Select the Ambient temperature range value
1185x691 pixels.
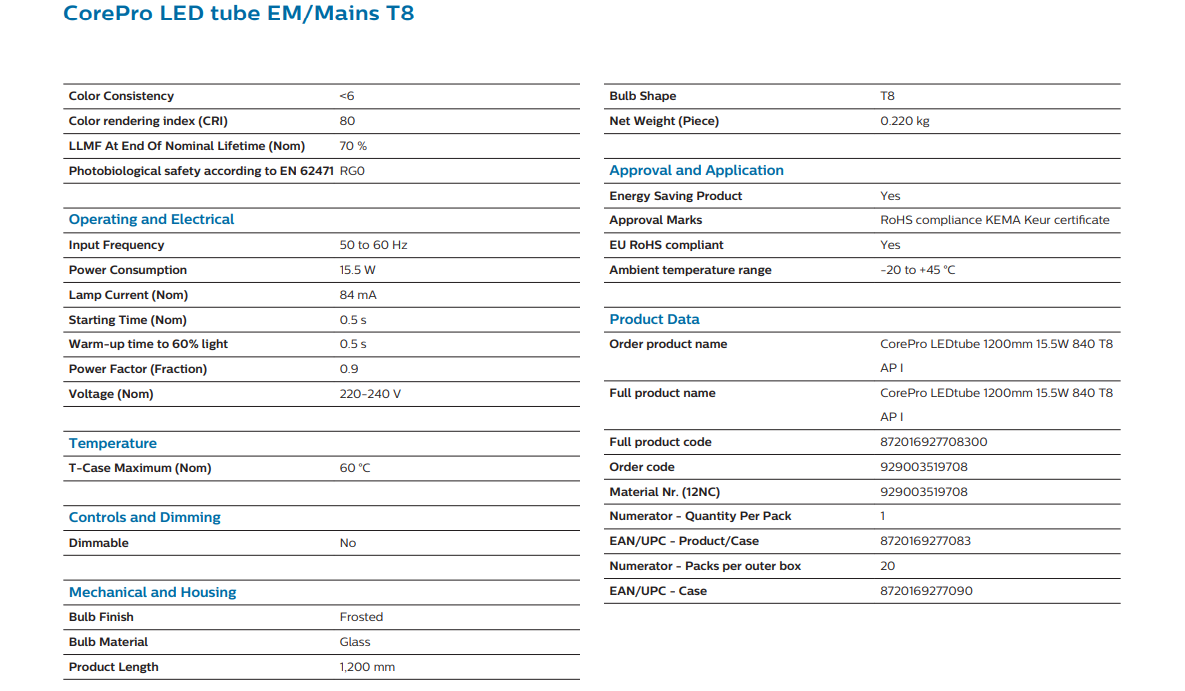pyautogui.click(x=917, y=270)
